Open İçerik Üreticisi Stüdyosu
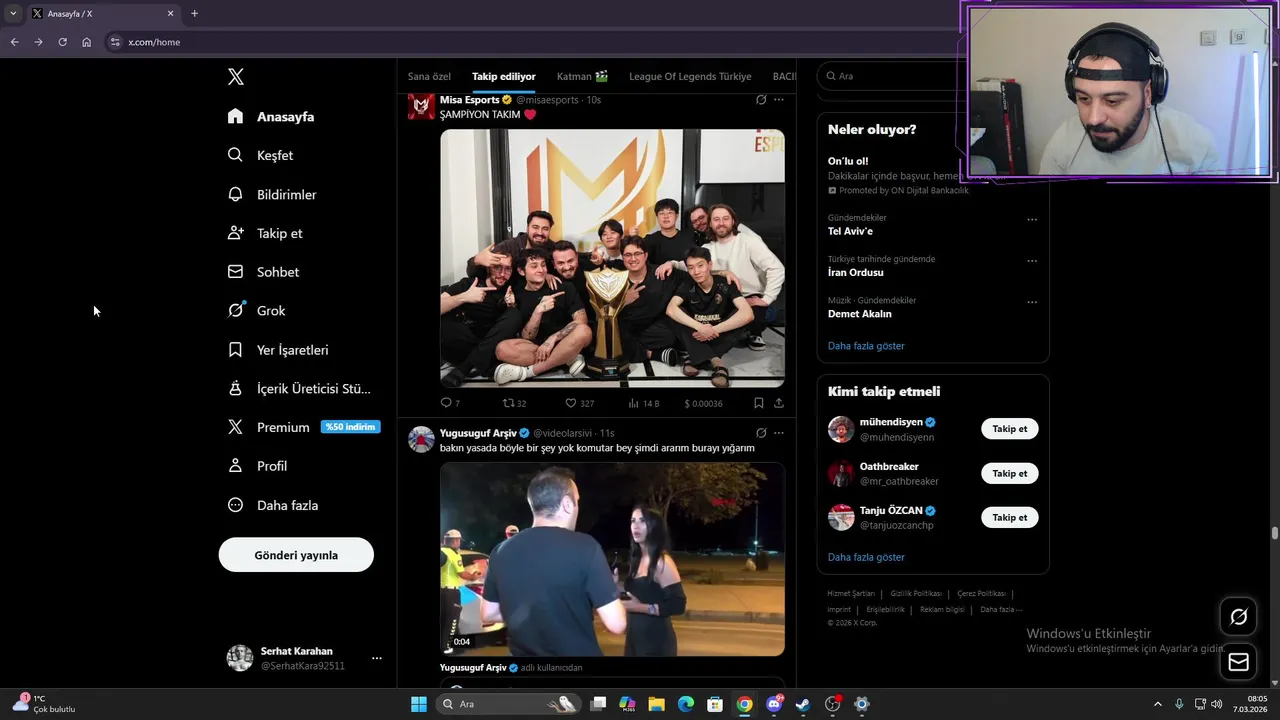This screenshot has height=720, width=1280. [299, 388]
